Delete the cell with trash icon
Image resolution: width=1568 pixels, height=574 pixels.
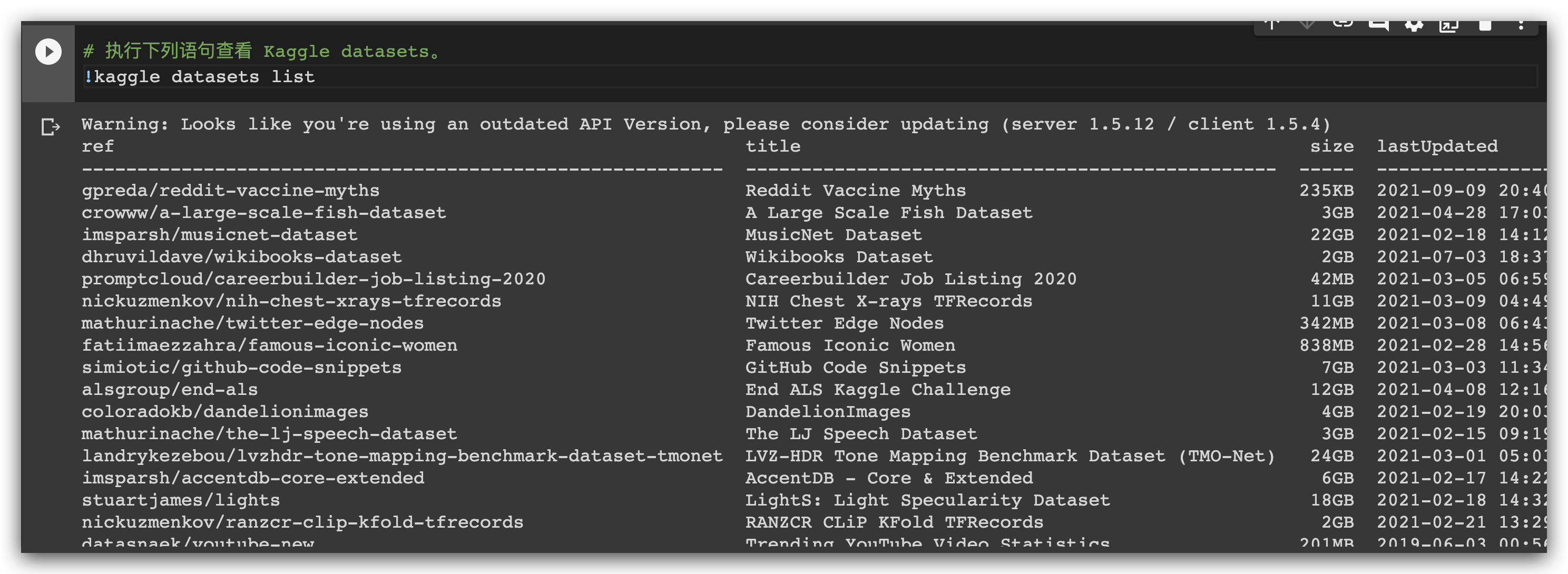(x=1485, y=26)
